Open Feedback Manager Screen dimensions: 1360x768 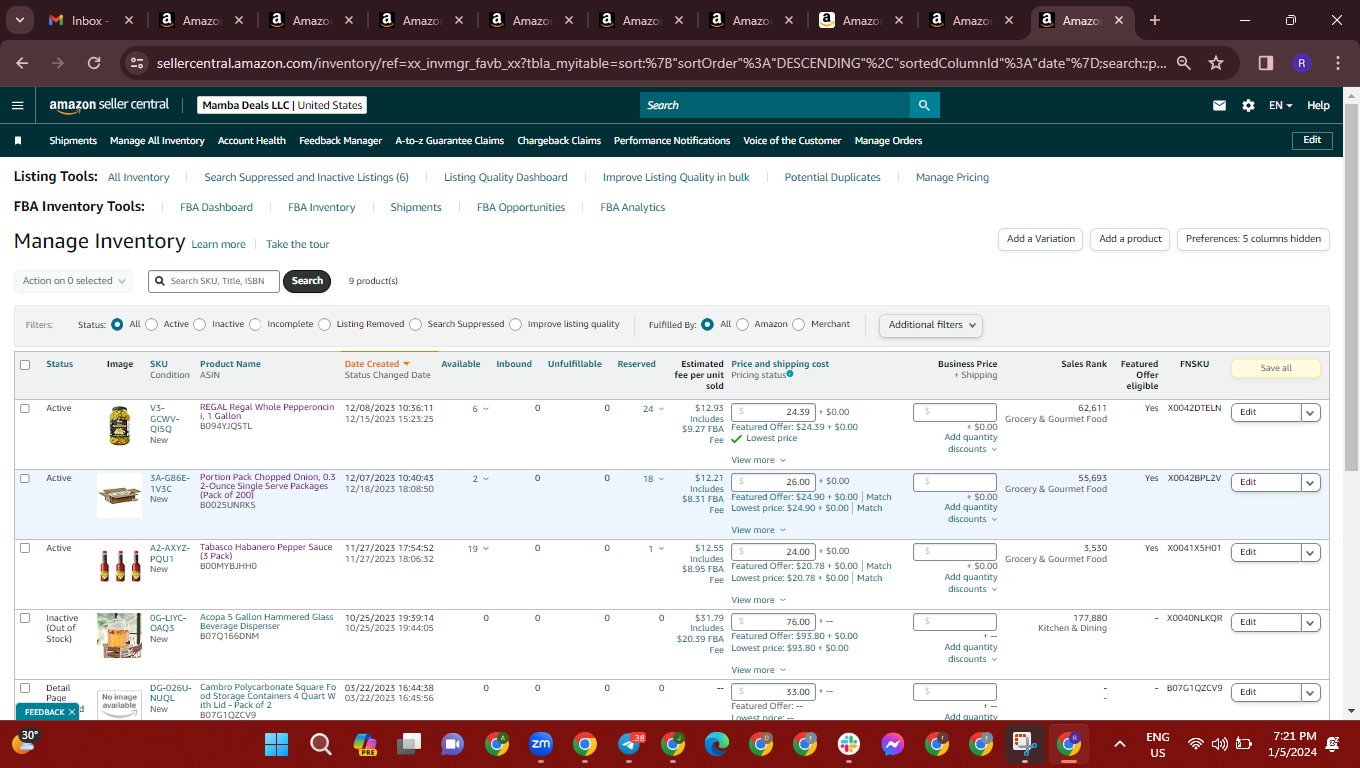click(x=340, y=141)
